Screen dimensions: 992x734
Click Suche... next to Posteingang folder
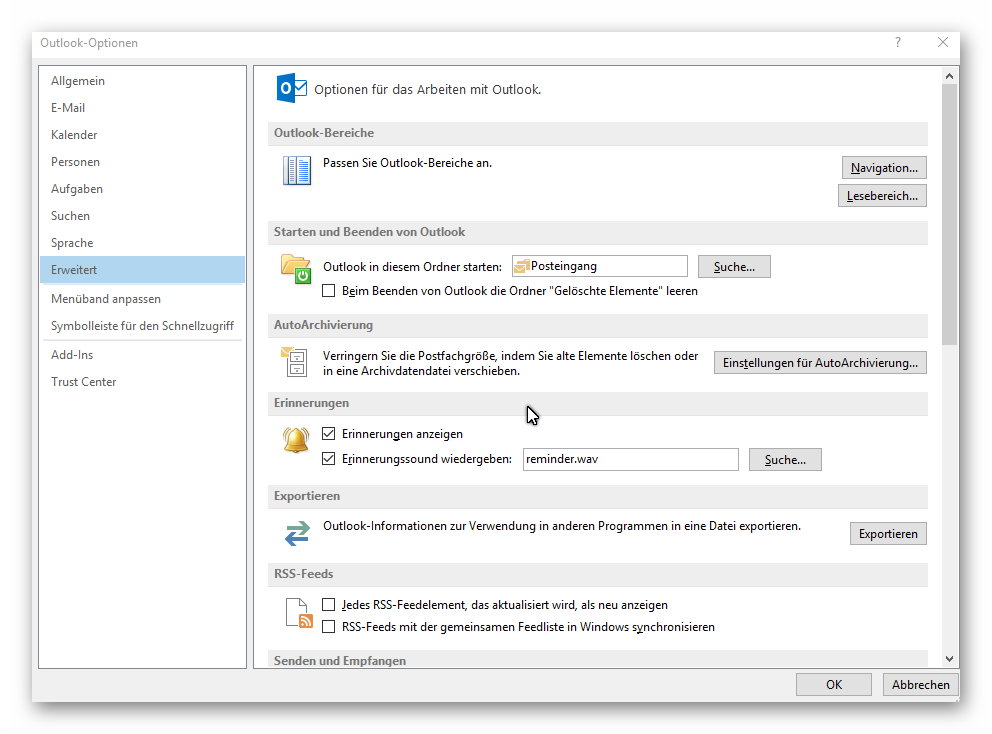point(734,266)
